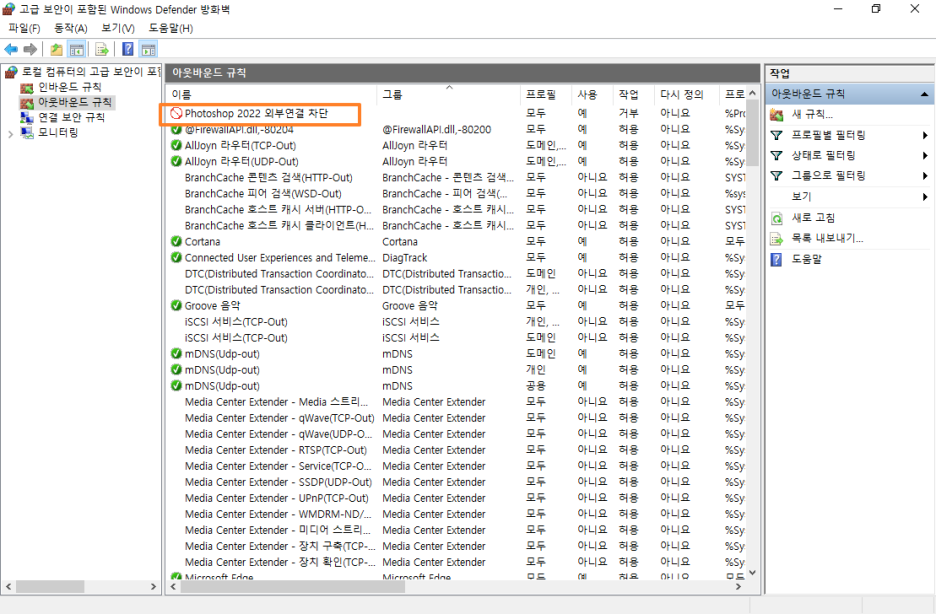The width and height of the screenshot is (936, 614).
Task: Click the 인바운드 규칙 tree icon
Action: 27,88
